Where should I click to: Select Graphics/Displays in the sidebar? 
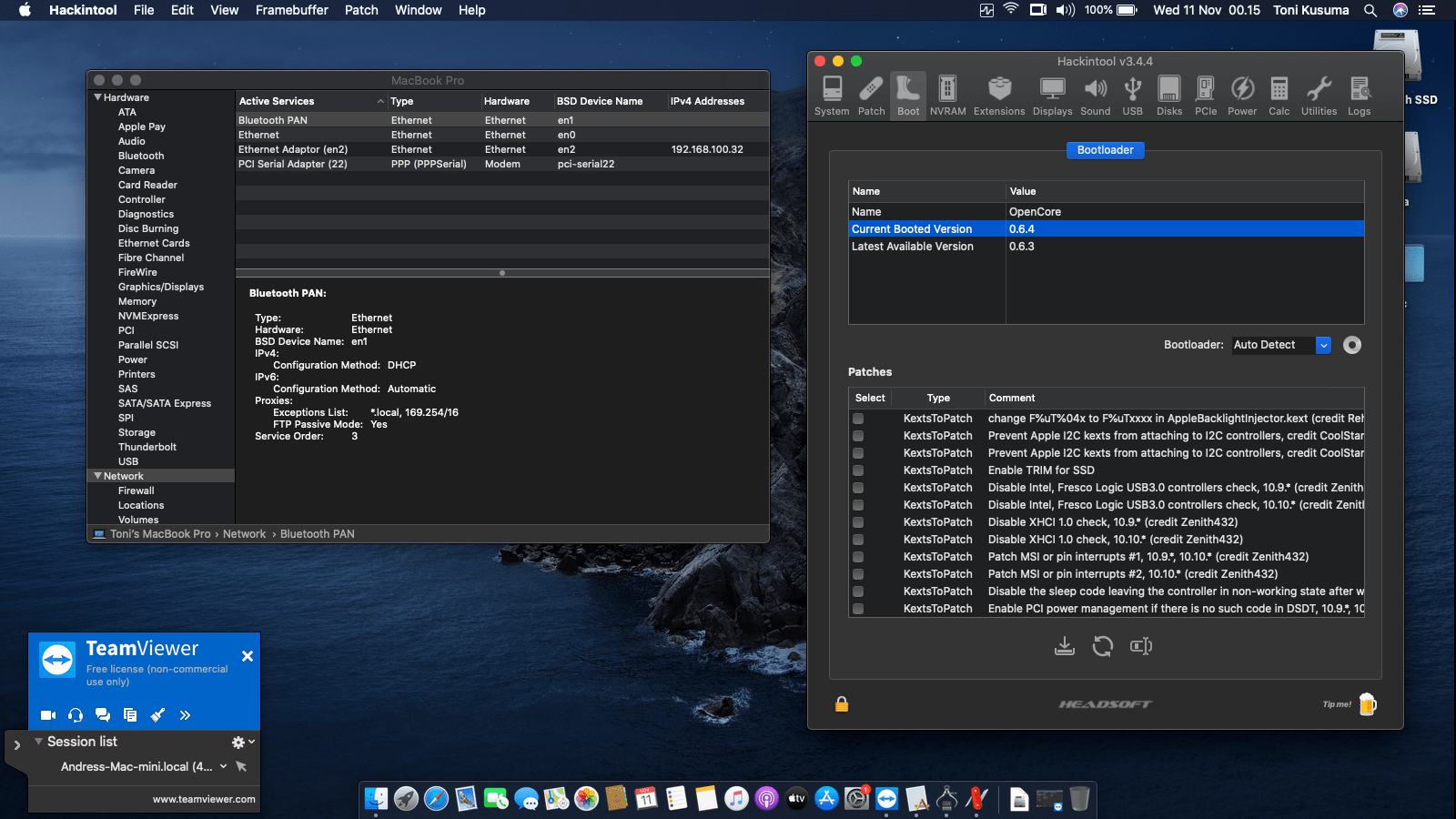point(161,287)
